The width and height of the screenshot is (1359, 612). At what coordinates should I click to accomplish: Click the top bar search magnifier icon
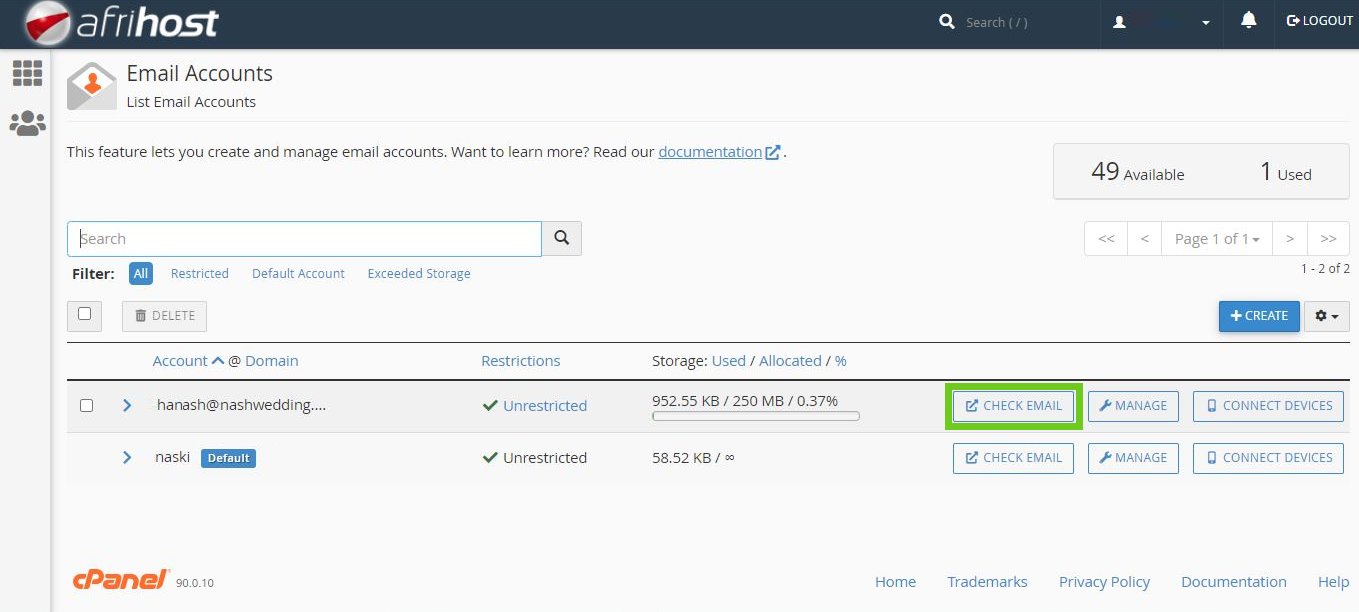click(x=947, y=22)
